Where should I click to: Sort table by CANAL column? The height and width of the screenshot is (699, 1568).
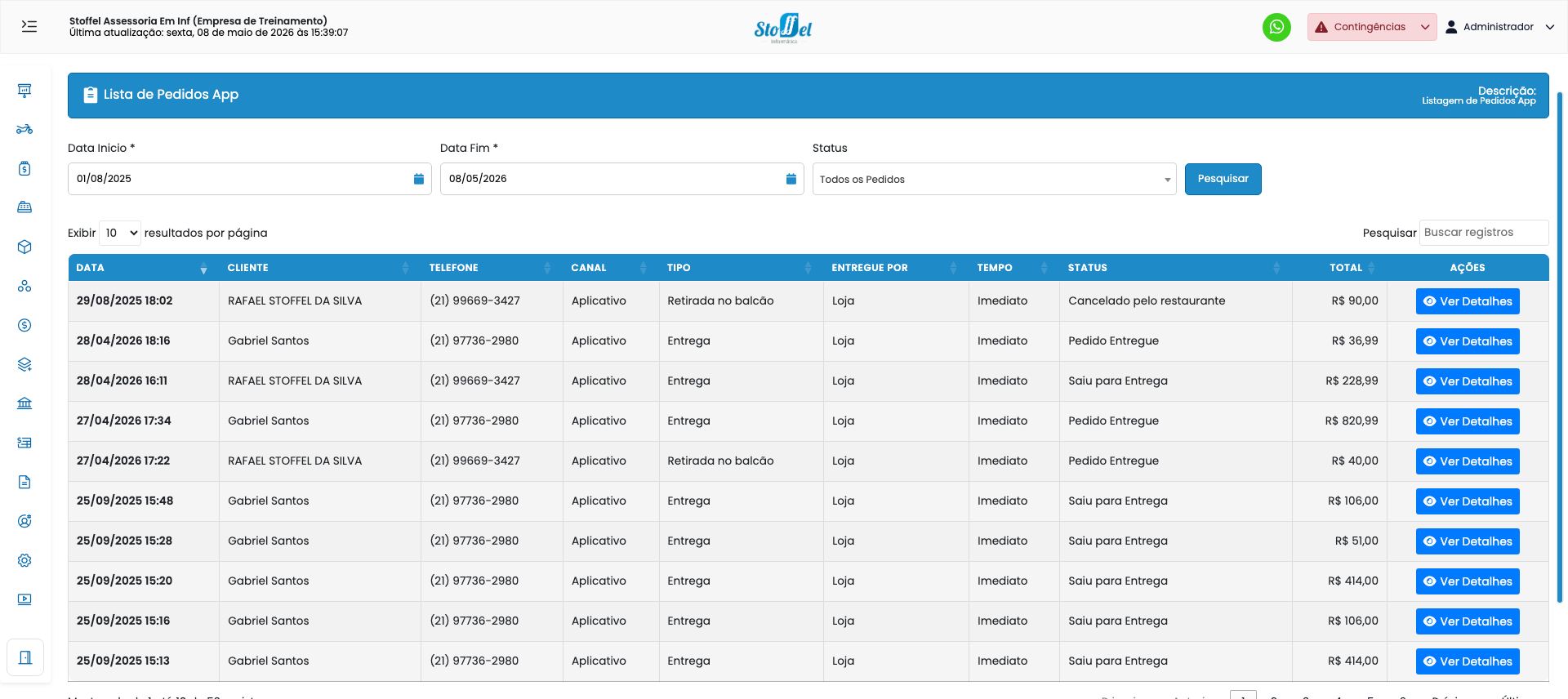[x=610, y=268]
